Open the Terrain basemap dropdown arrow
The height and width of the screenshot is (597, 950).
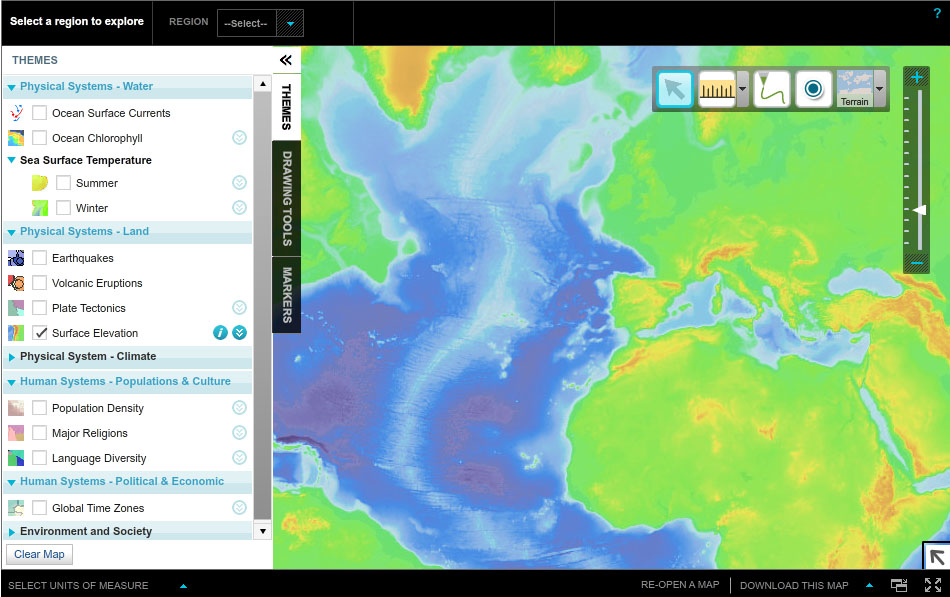(880, 89)
